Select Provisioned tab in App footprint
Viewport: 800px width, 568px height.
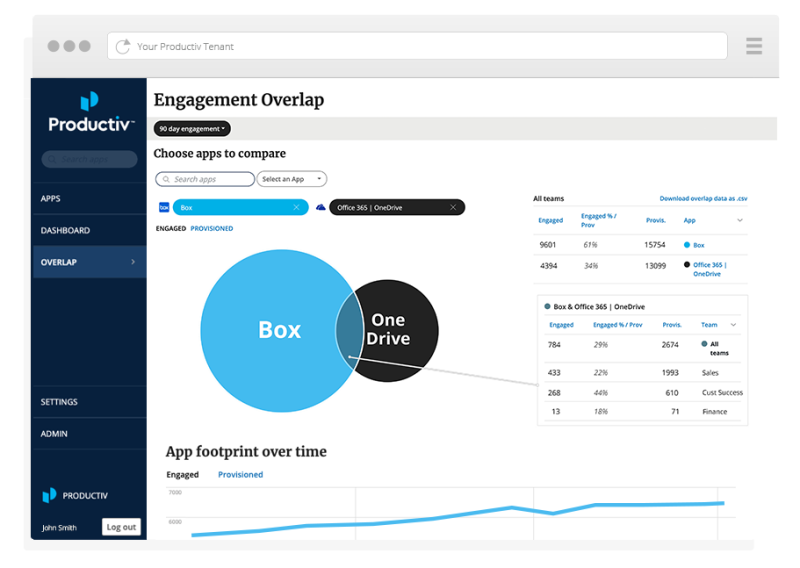[240, 475]
